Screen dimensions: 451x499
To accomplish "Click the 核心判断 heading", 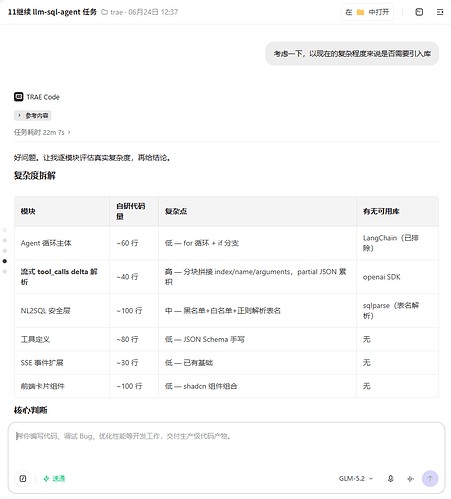I will click(31, 410).
